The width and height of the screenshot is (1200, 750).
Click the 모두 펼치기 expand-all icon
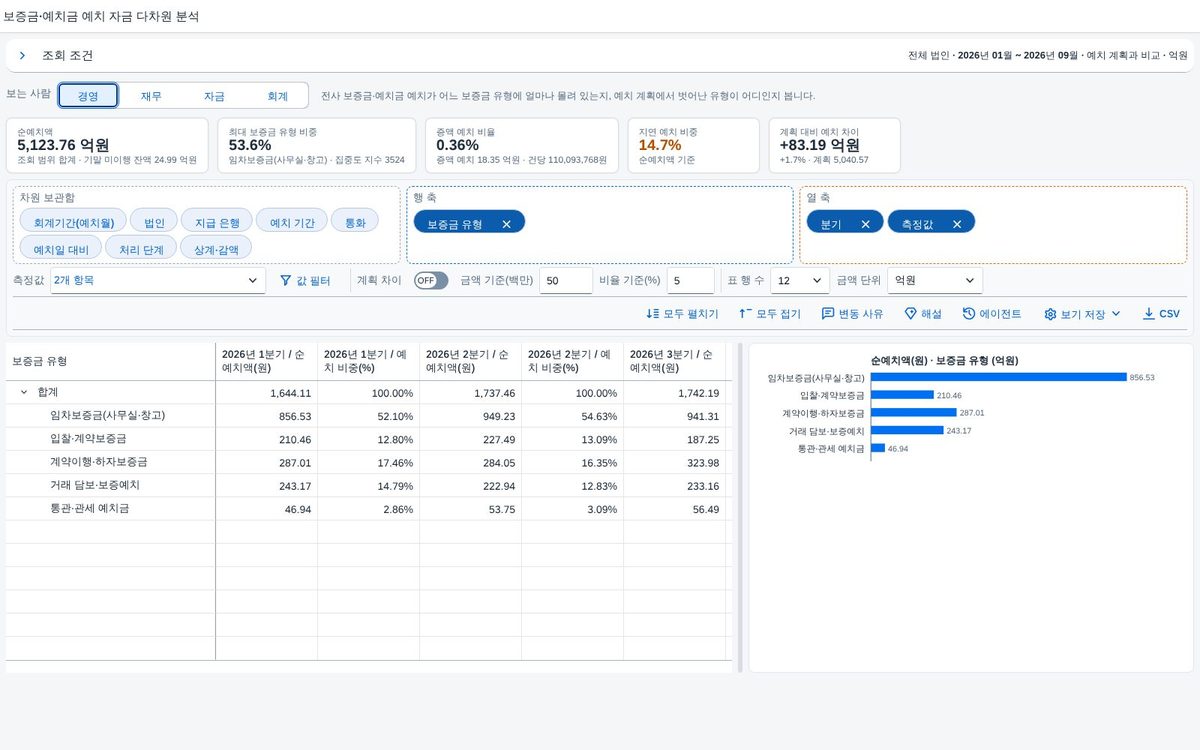pyautogui.click(x=653, y=314)
